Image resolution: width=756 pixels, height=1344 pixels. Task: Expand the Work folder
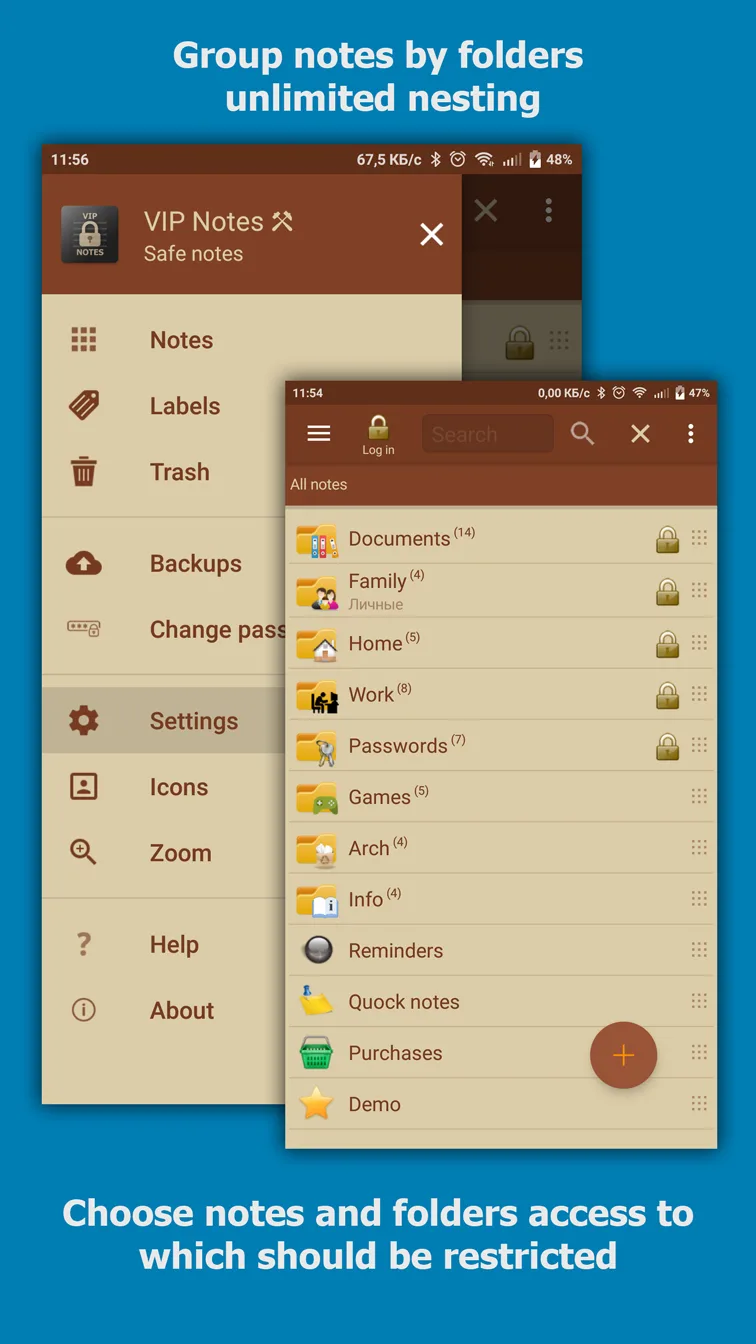click(x=371, y=695)
